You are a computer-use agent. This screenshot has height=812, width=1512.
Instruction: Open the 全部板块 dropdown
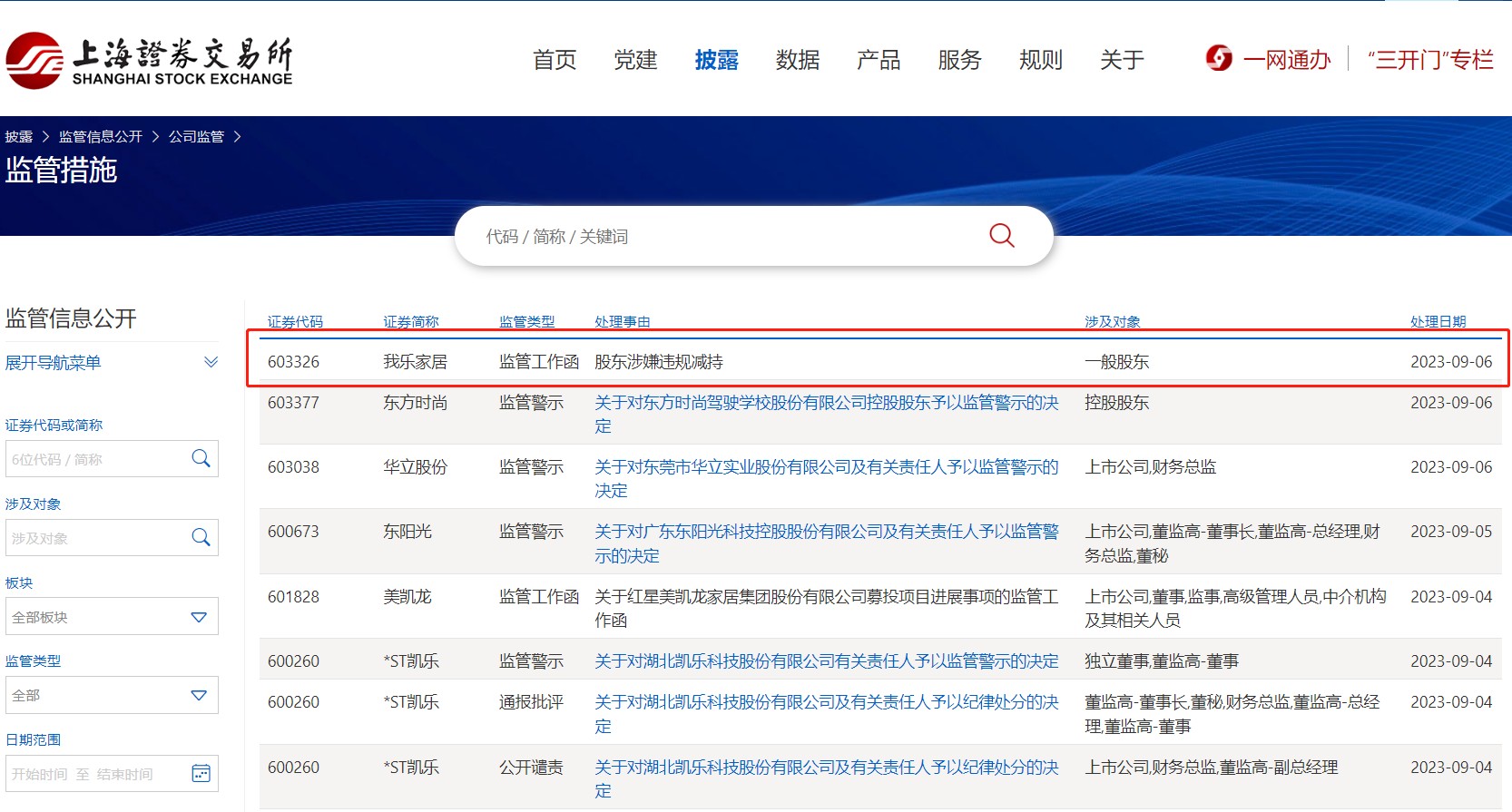pos(112,617)
